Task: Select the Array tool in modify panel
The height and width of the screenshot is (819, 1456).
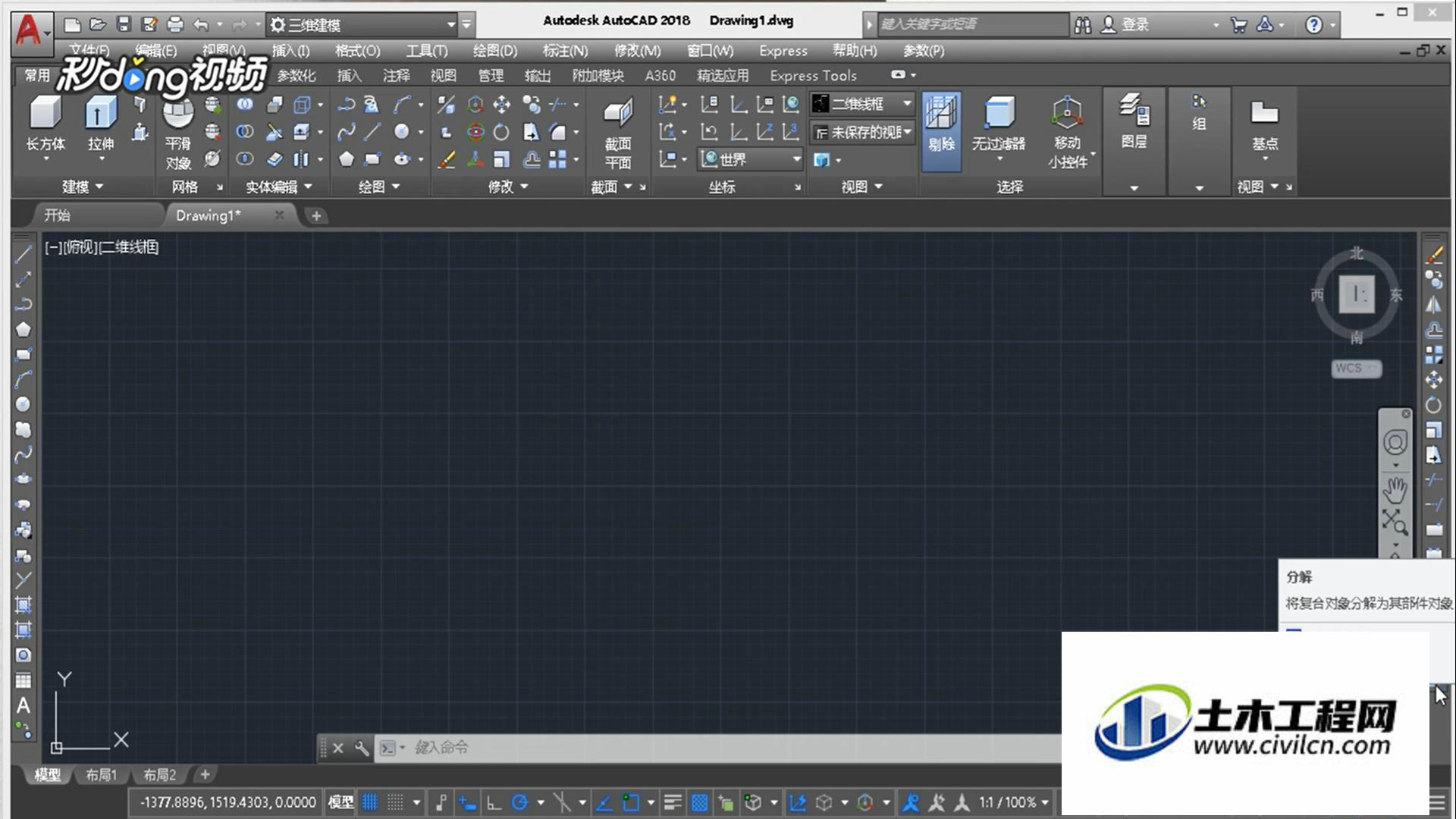Action: 558,159
